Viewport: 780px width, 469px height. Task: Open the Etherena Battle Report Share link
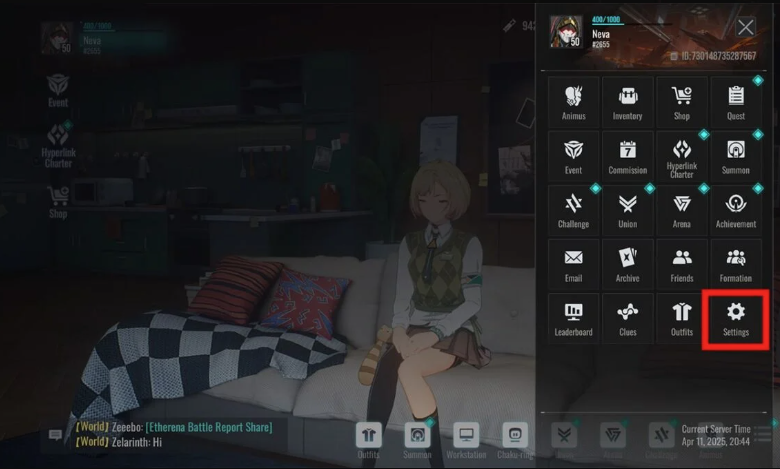click(x=208, y=427)
